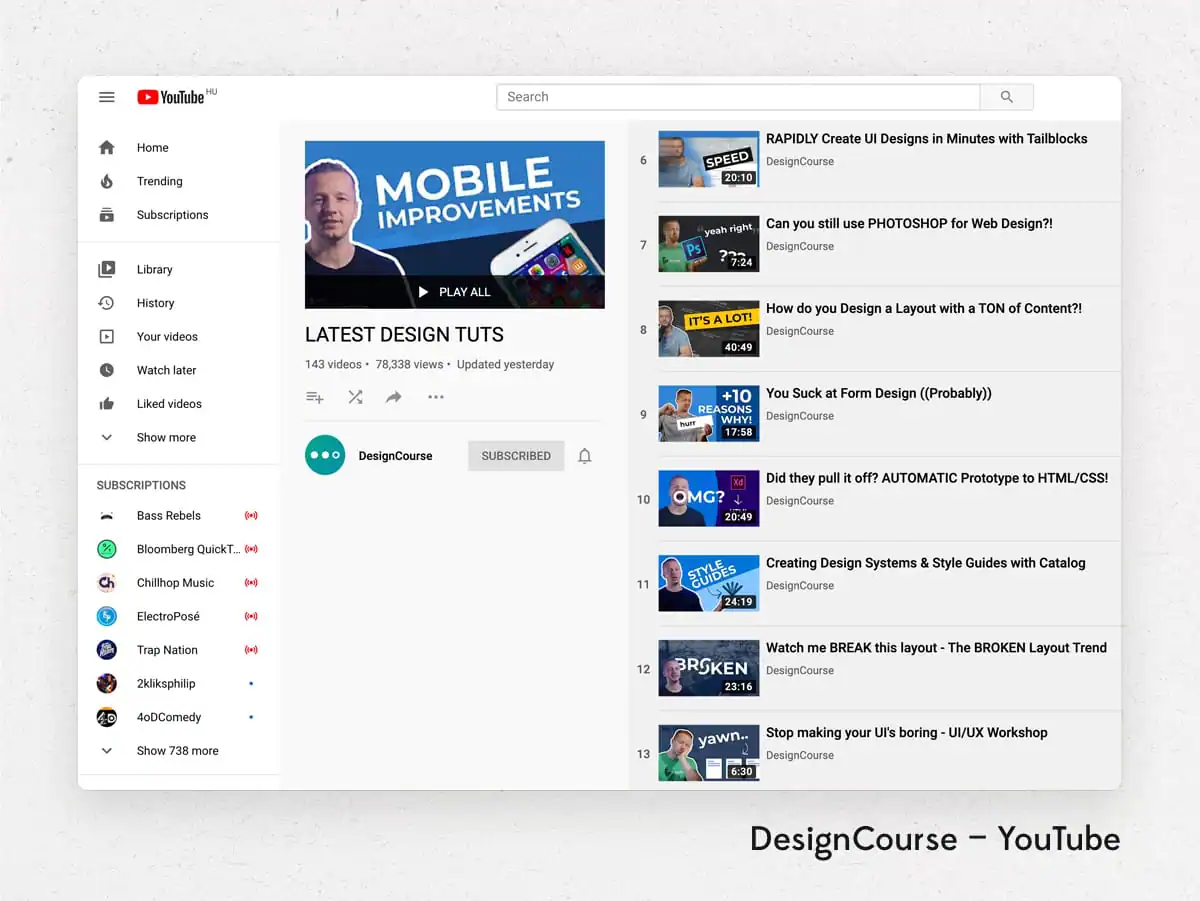Open the Watch Later section
The image size is (1200, 901).
click(x=166, y=370)
